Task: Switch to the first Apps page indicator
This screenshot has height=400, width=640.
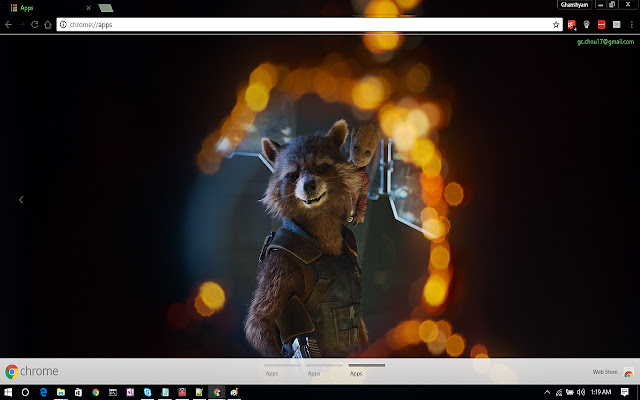Action: 282,370
